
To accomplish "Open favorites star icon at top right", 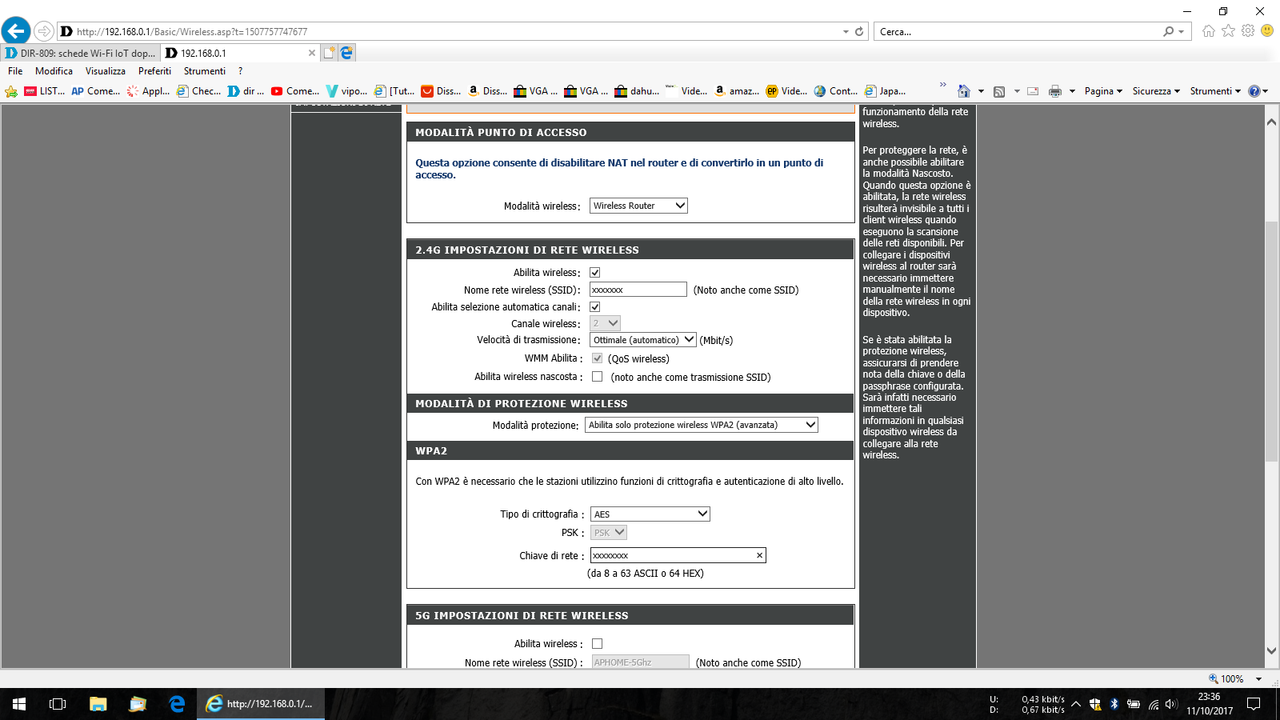I will 1229,31.
